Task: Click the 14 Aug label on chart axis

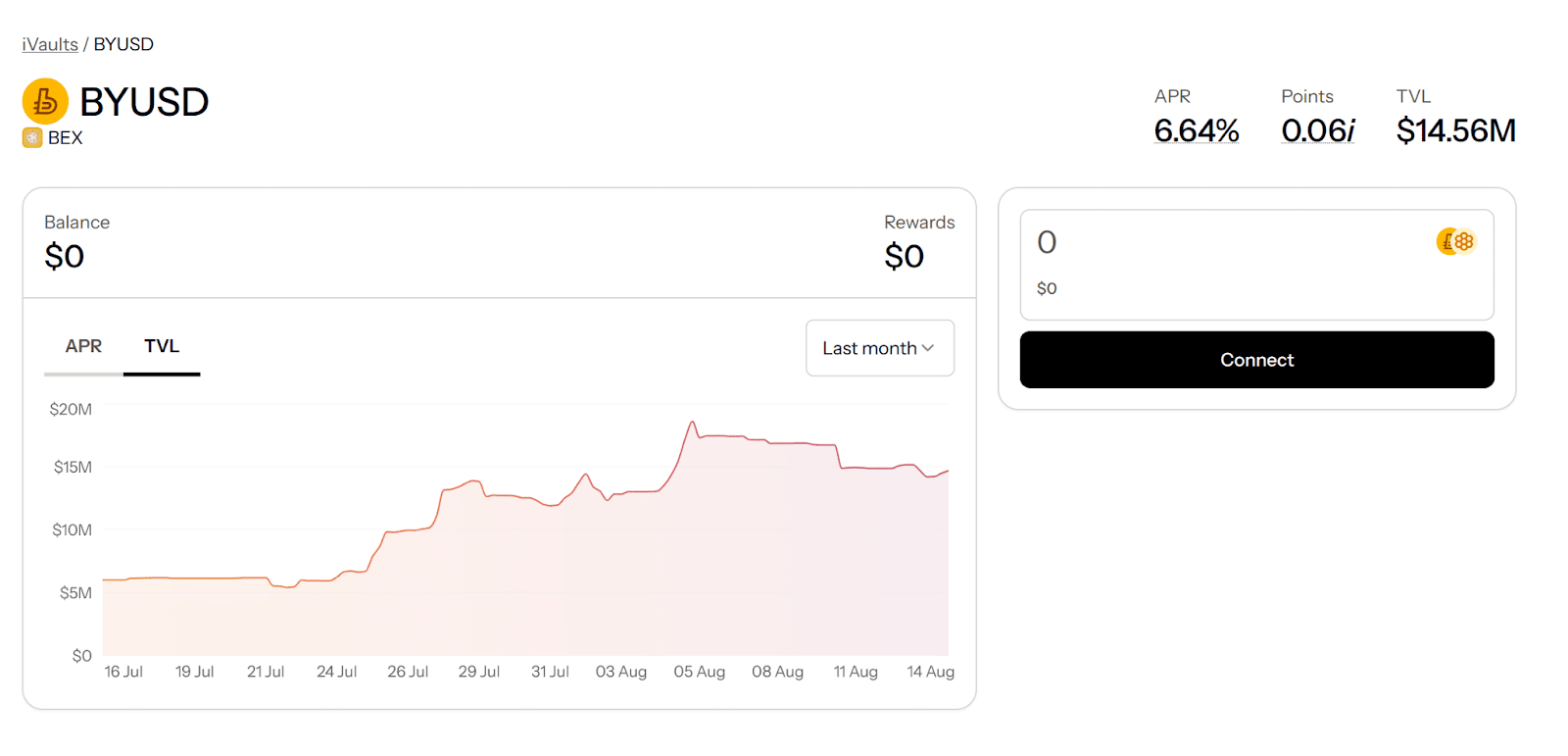Action: [930, 672]
